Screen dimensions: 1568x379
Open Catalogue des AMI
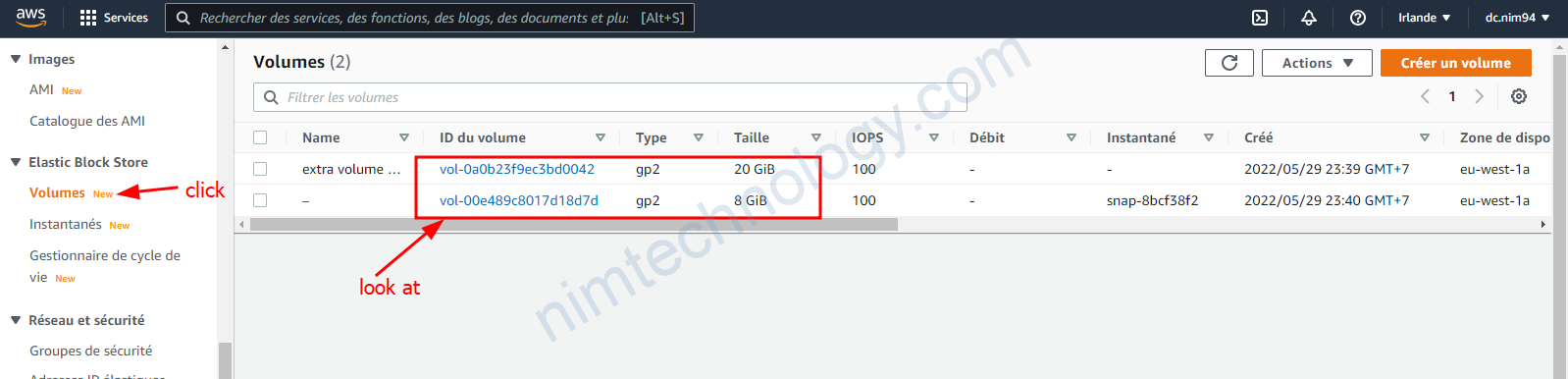(x=87, y=121)
